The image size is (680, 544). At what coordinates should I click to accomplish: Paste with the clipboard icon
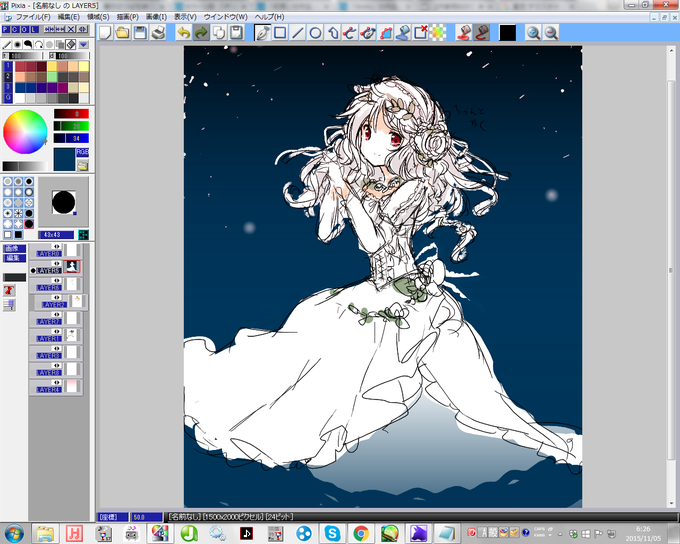(x=236, y=33)
